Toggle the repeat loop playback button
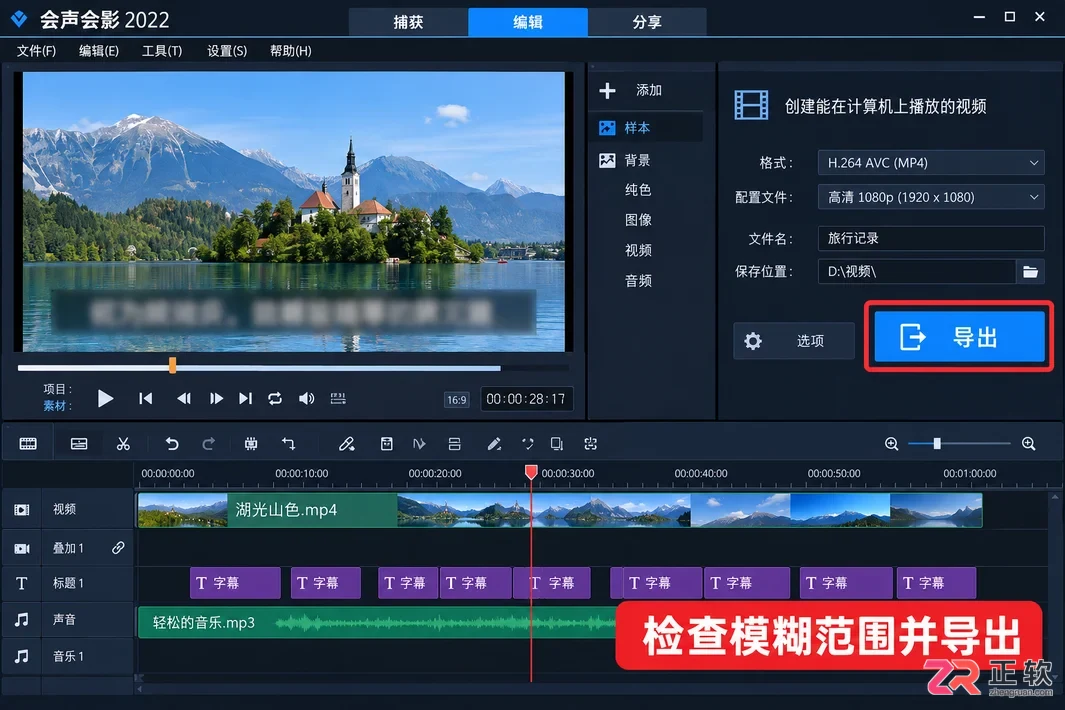This screenshot has height=710, width=1065. click(x=275, y=398)
